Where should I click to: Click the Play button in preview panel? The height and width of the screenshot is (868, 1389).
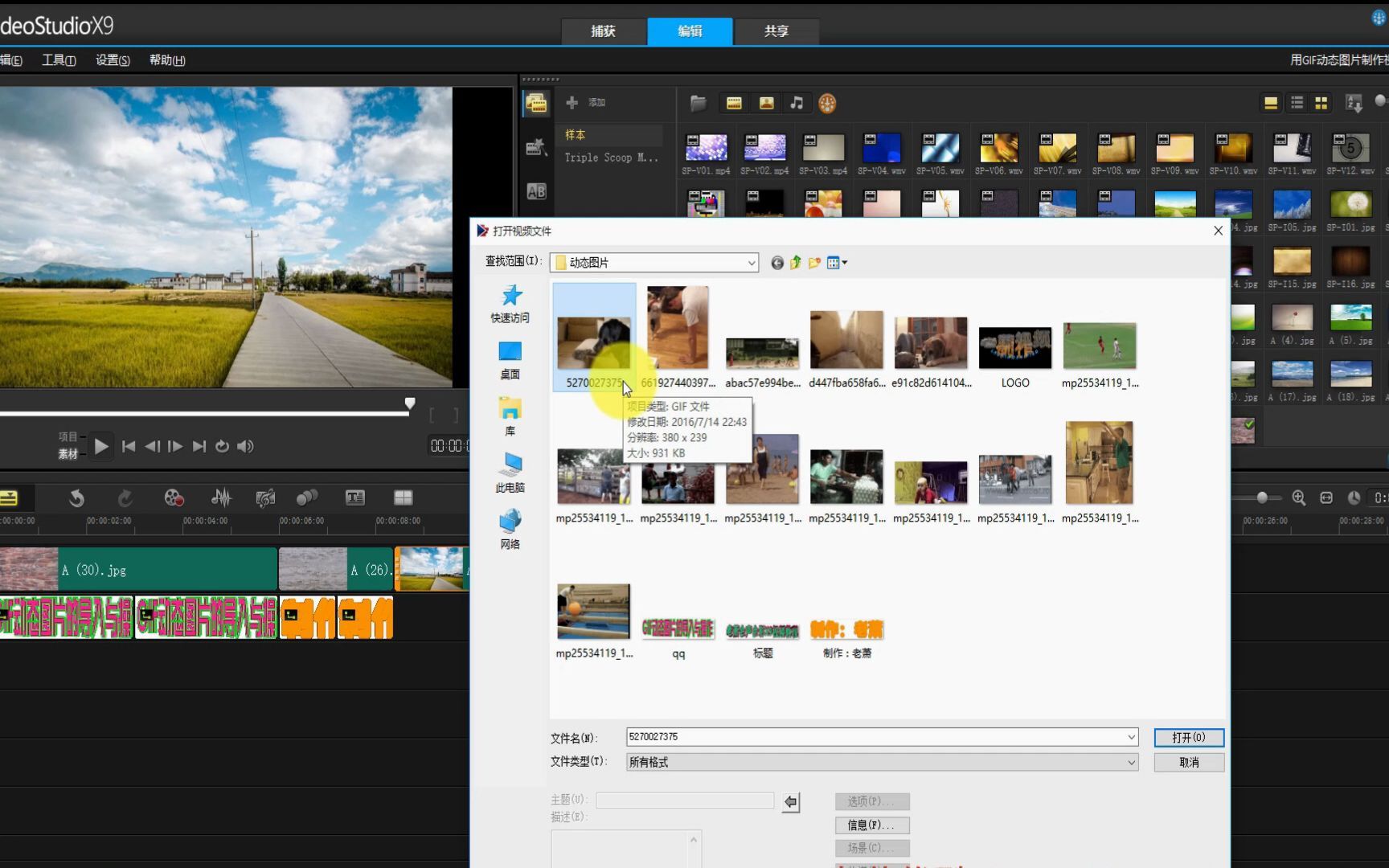pos(101,446)
